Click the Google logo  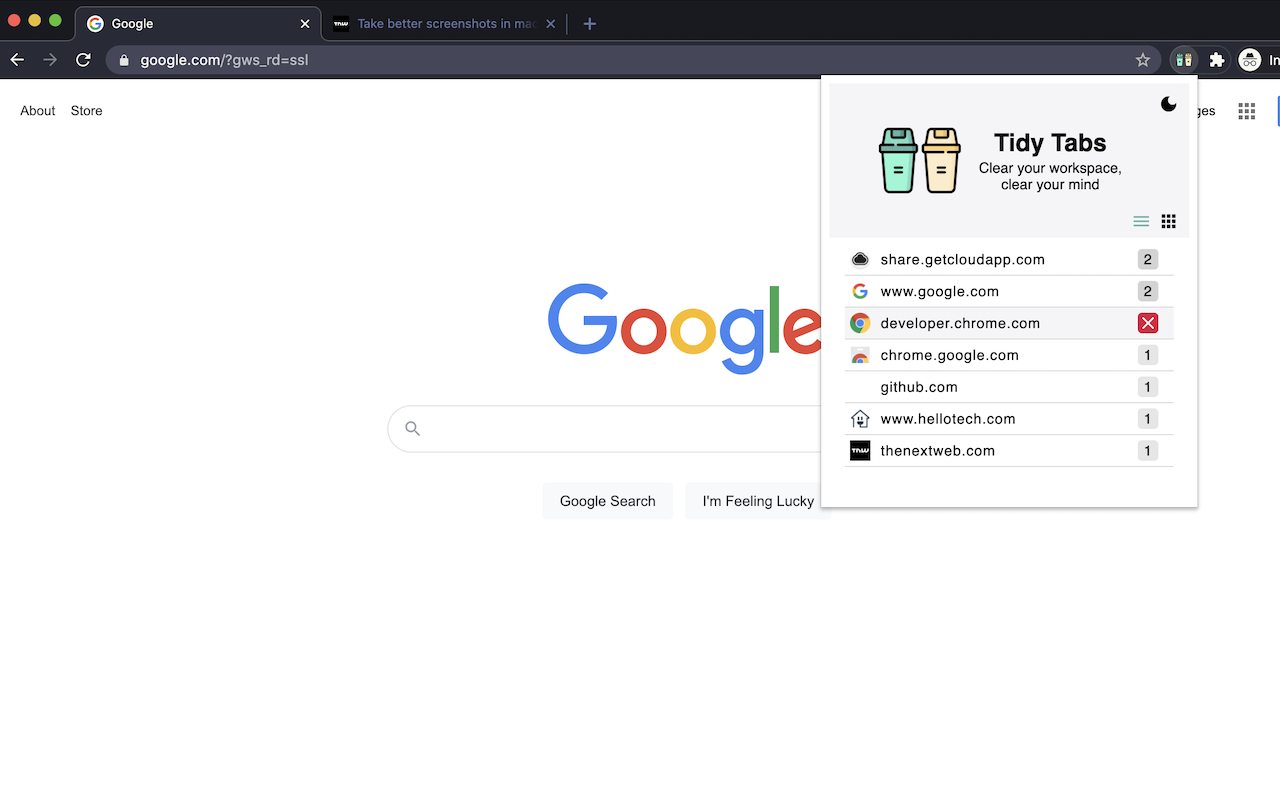pos(685,328)
